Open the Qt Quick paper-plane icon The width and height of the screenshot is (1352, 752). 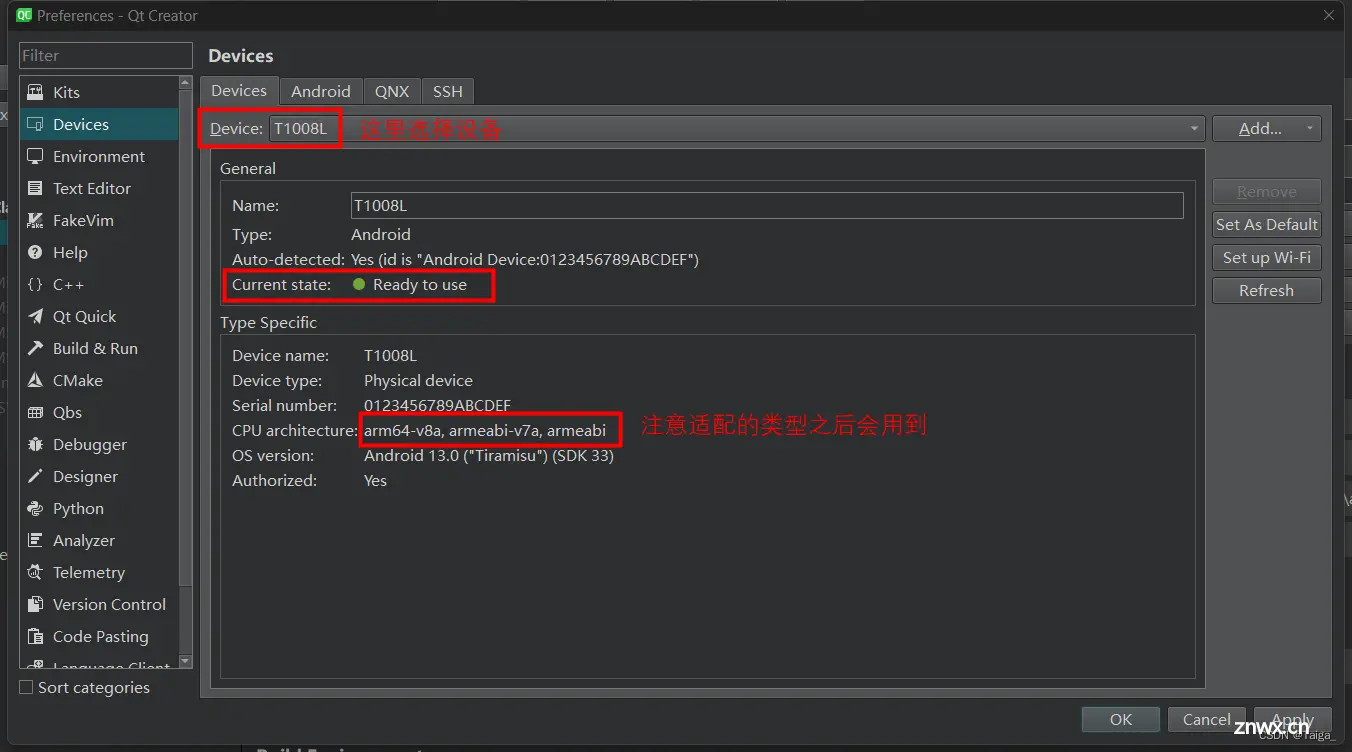click(x=36, y=316)
